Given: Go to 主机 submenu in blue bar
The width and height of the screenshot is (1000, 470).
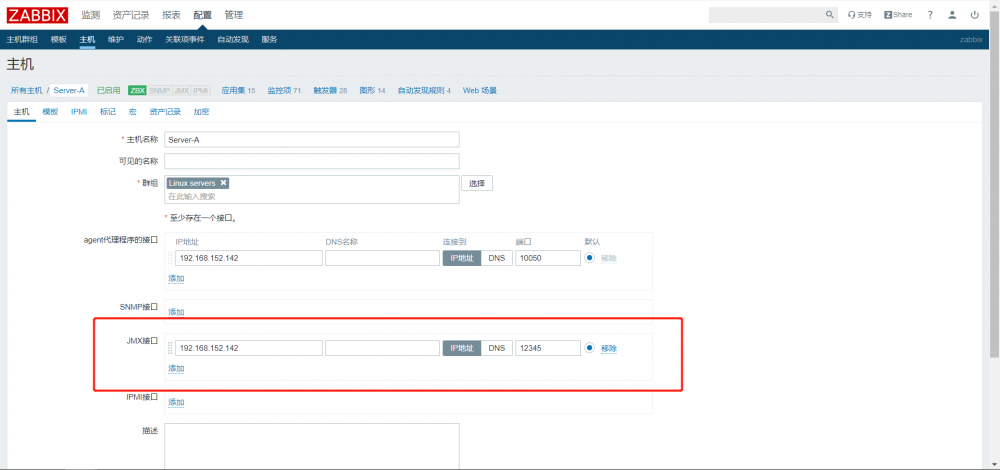Looking at the screenshot, I should [x=87, y=40].
